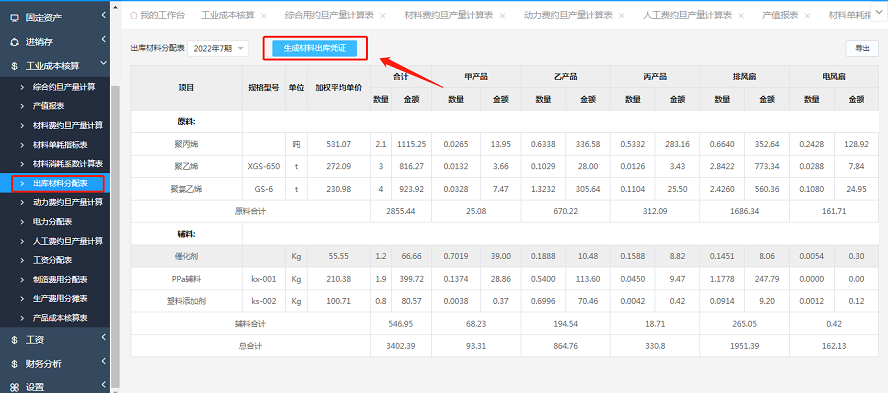The height and width of the screenshot is (393, 888).
Task: Click the 导出 export button
Action: coord(862,48)
